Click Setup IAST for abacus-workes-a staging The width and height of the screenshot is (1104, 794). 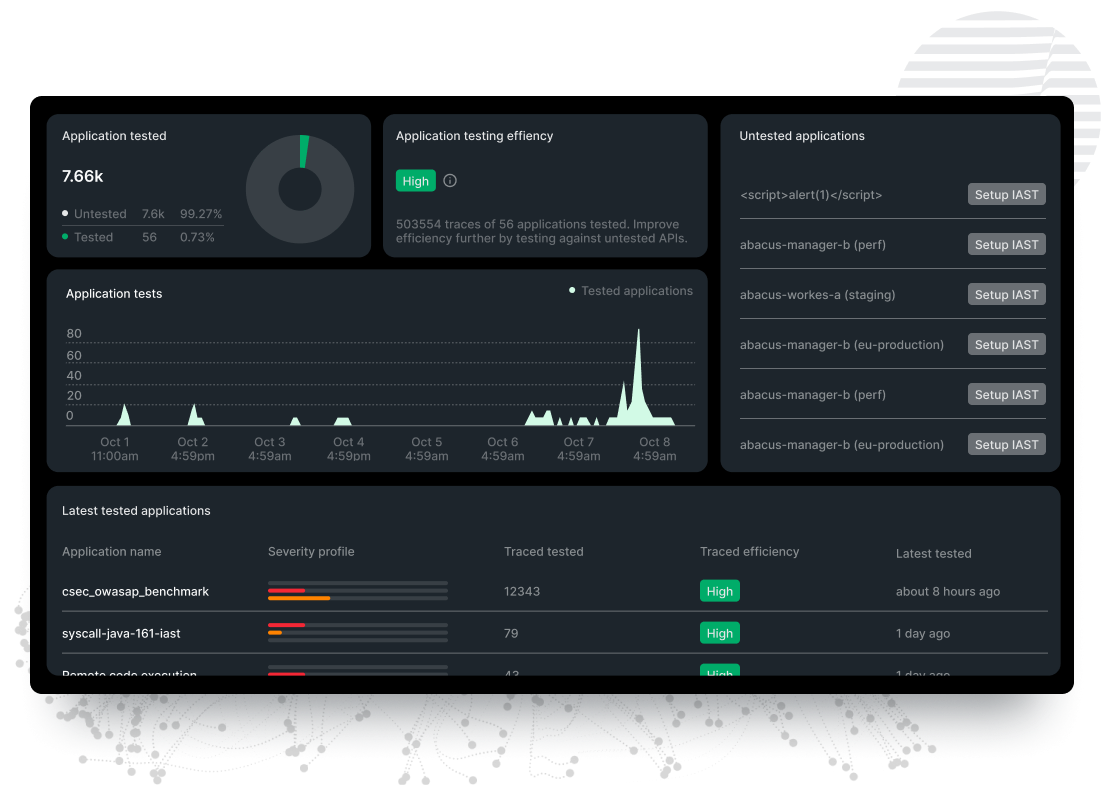tap(1006, 294)
